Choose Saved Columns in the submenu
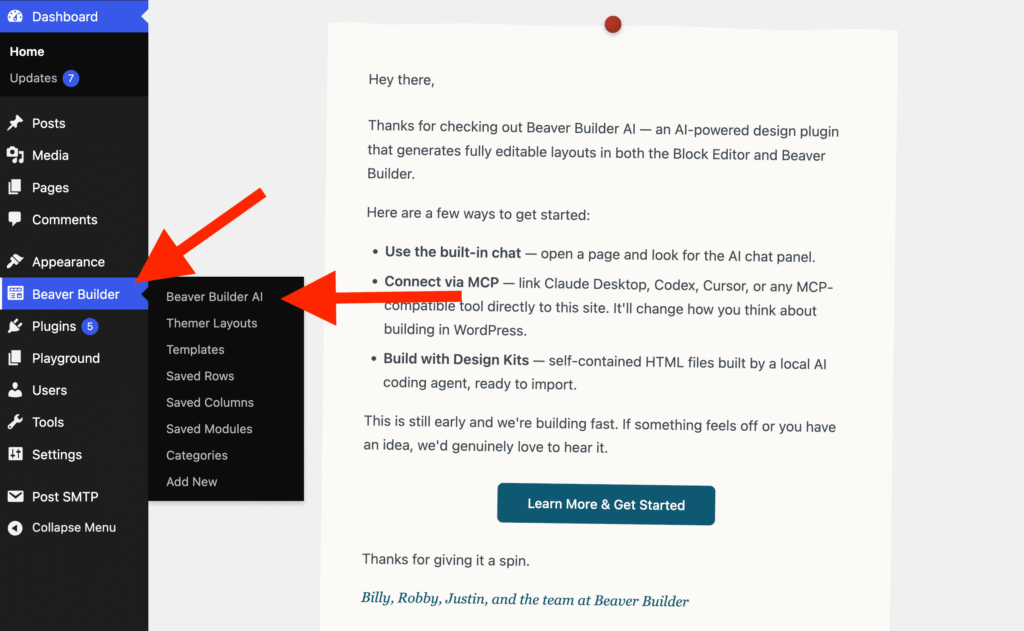This screenshot has height=631, width=1024. (210, 402)
